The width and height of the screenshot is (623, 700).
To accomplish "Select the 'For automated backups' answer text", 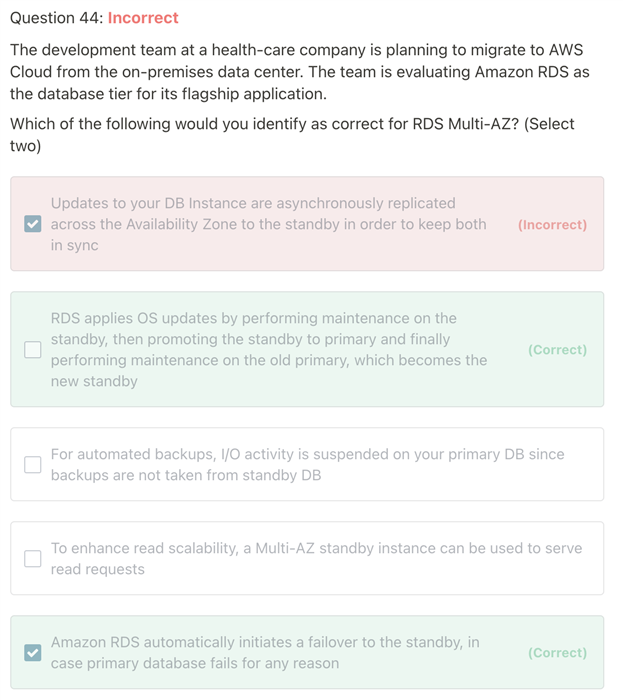I will pyautogui.click(x=307, y=465).
